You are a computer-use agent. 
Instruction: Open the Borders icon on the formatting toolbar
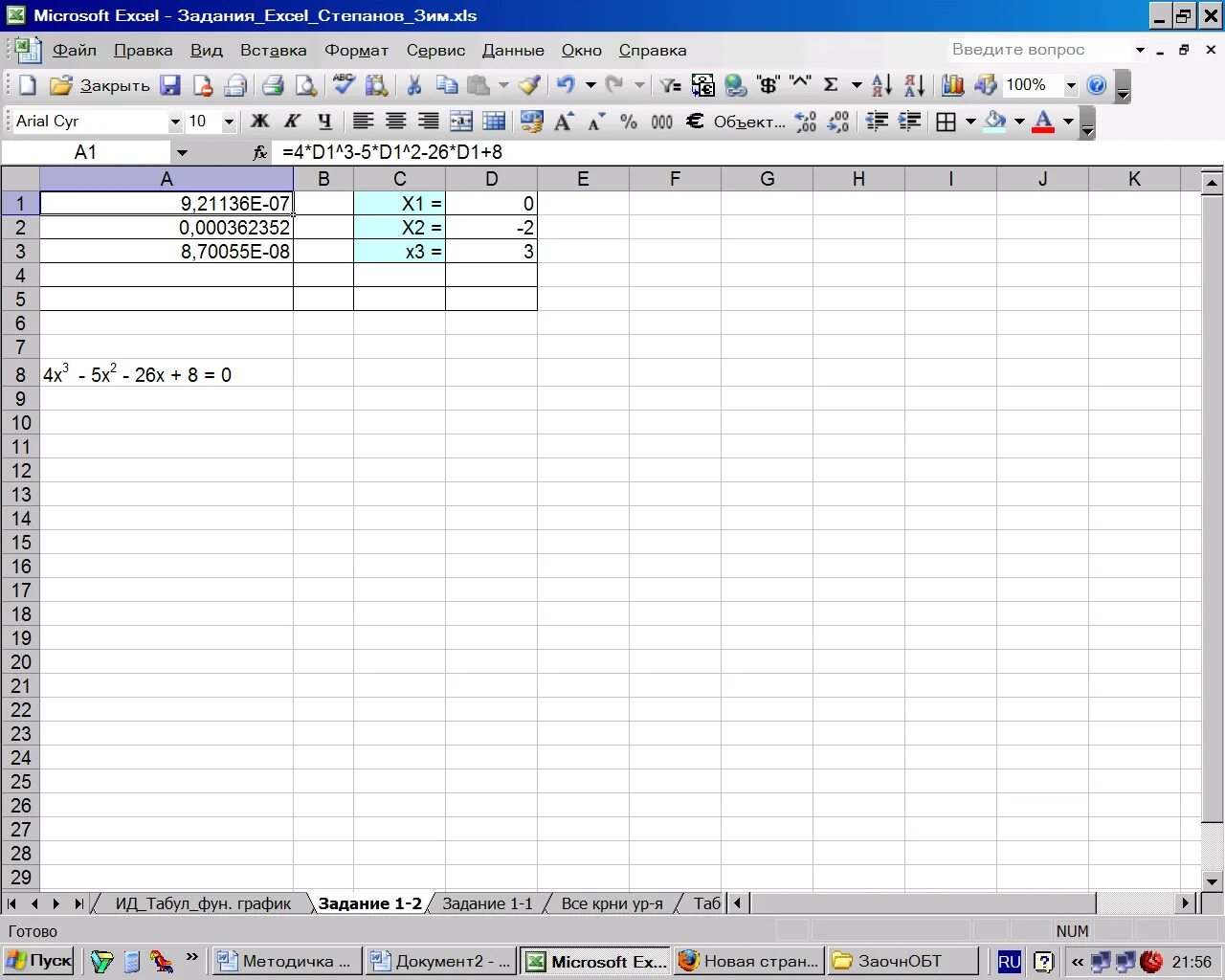tap(947, 122)
